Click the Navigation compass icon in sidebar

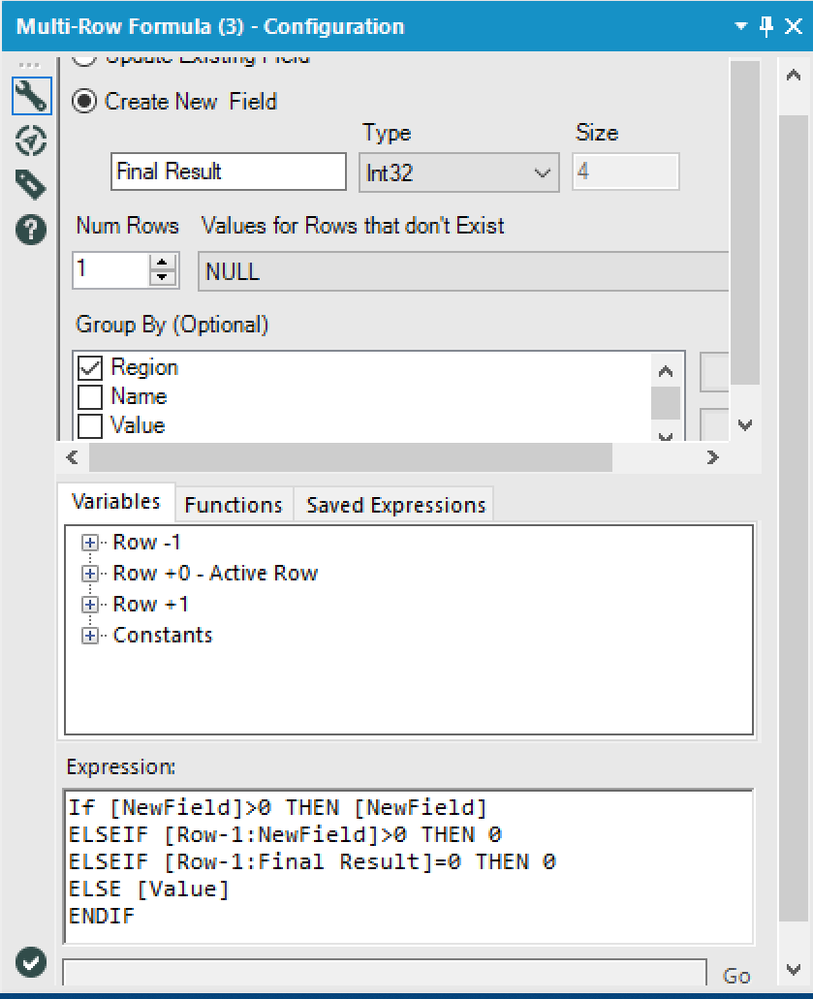click(31, 141)
